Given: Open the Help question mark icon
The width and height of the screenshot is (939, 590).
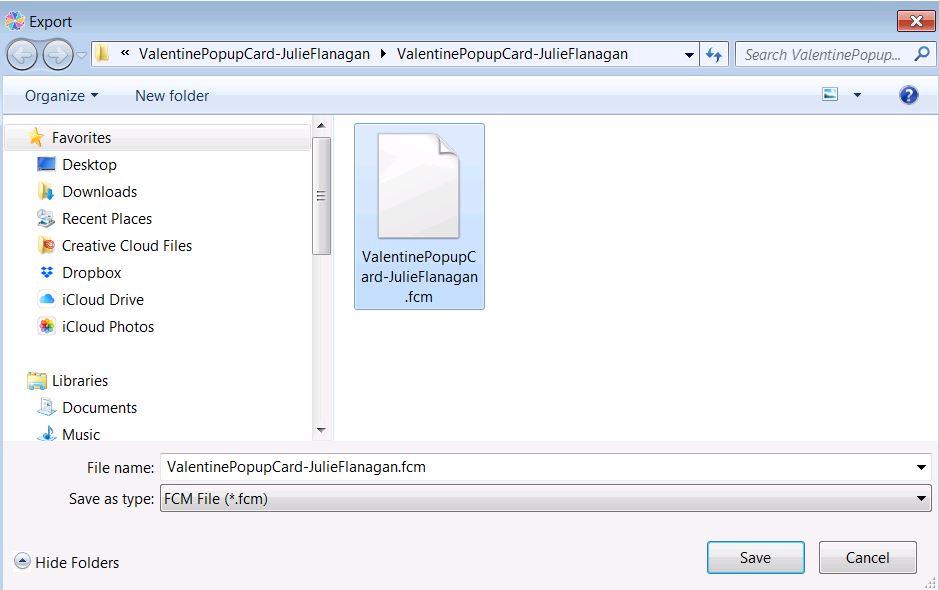Looking at the screenshot, I should coord(907,95).
